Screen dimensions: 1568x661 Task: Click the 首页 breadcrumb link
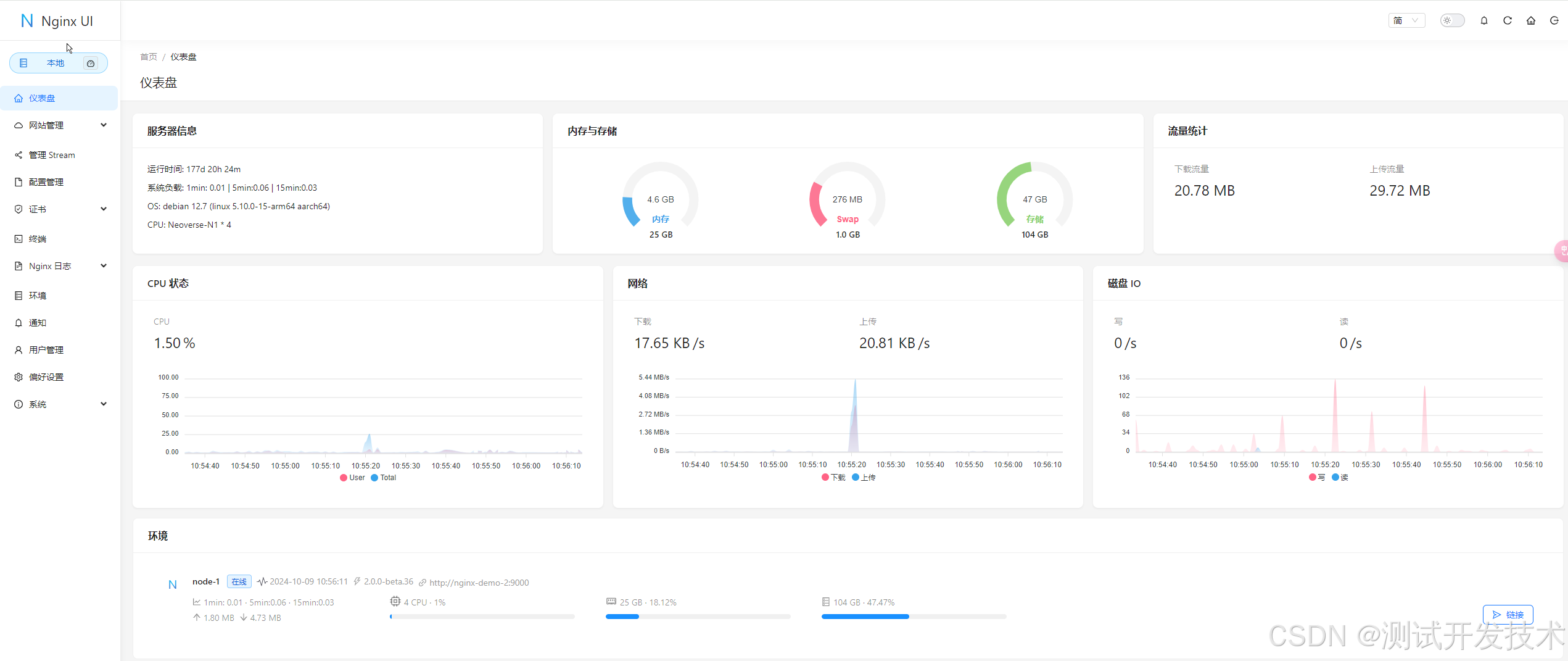point(149,57)
